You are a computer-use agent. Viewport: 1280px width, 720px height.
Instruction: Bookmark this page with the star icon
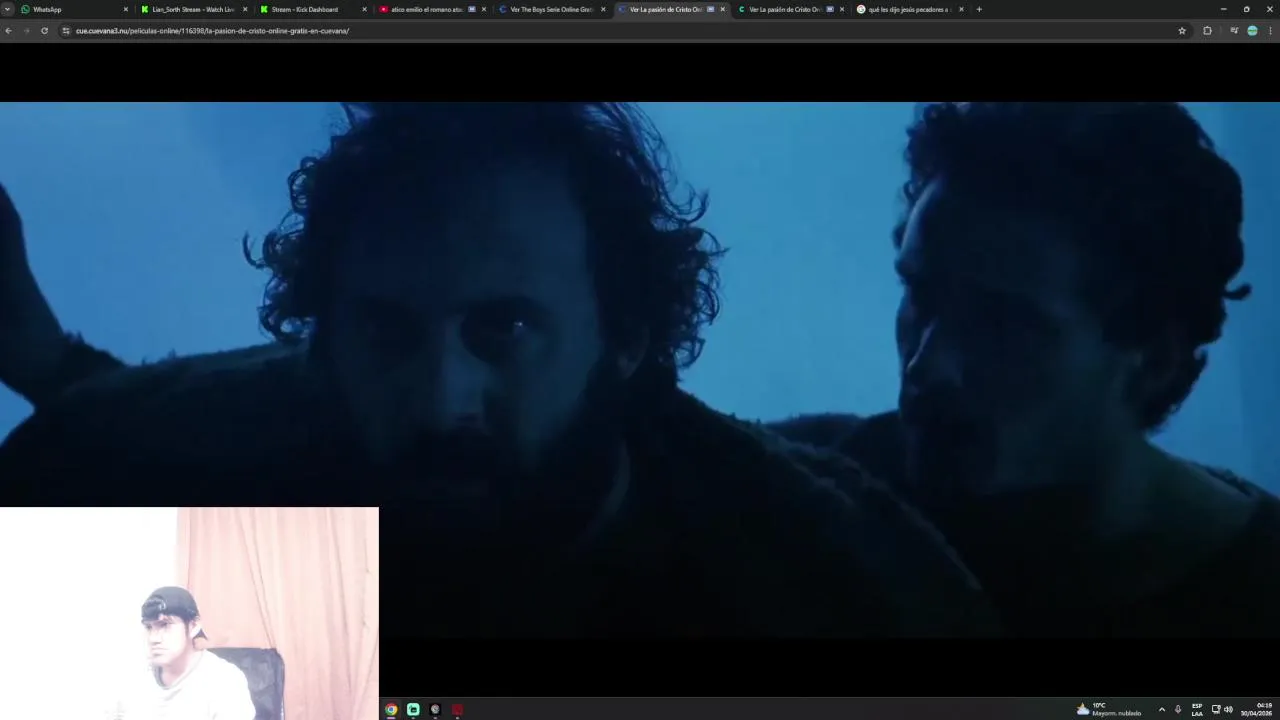coord(1182,31)
